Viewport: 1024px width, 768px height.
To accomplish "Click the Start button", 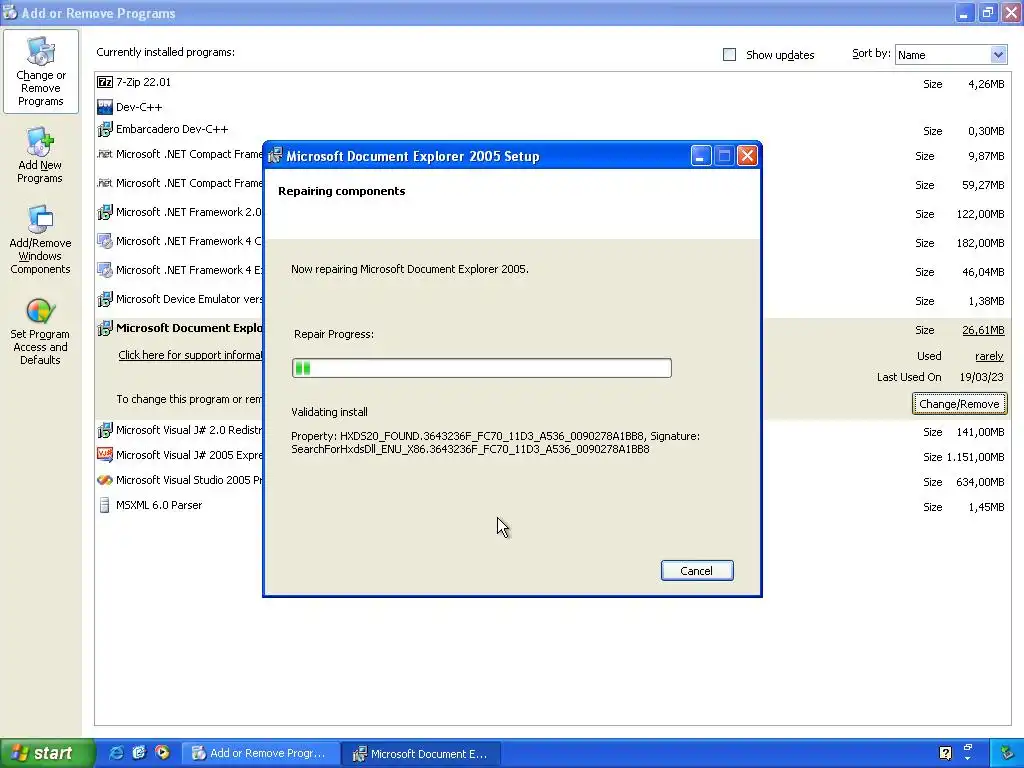I will coord(46,753).
